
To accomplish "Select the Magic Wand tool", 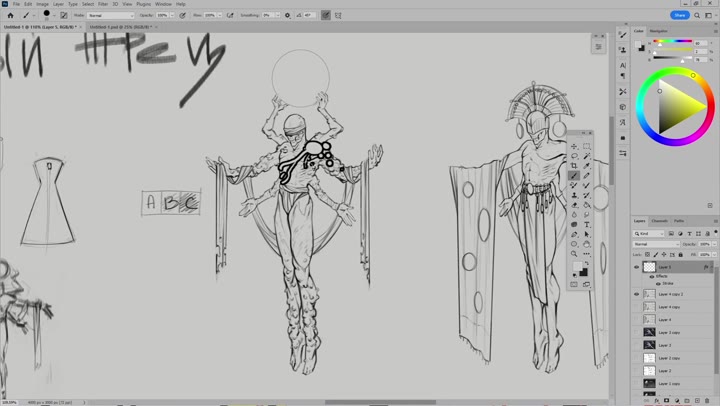I will click(x=587, y=156).
